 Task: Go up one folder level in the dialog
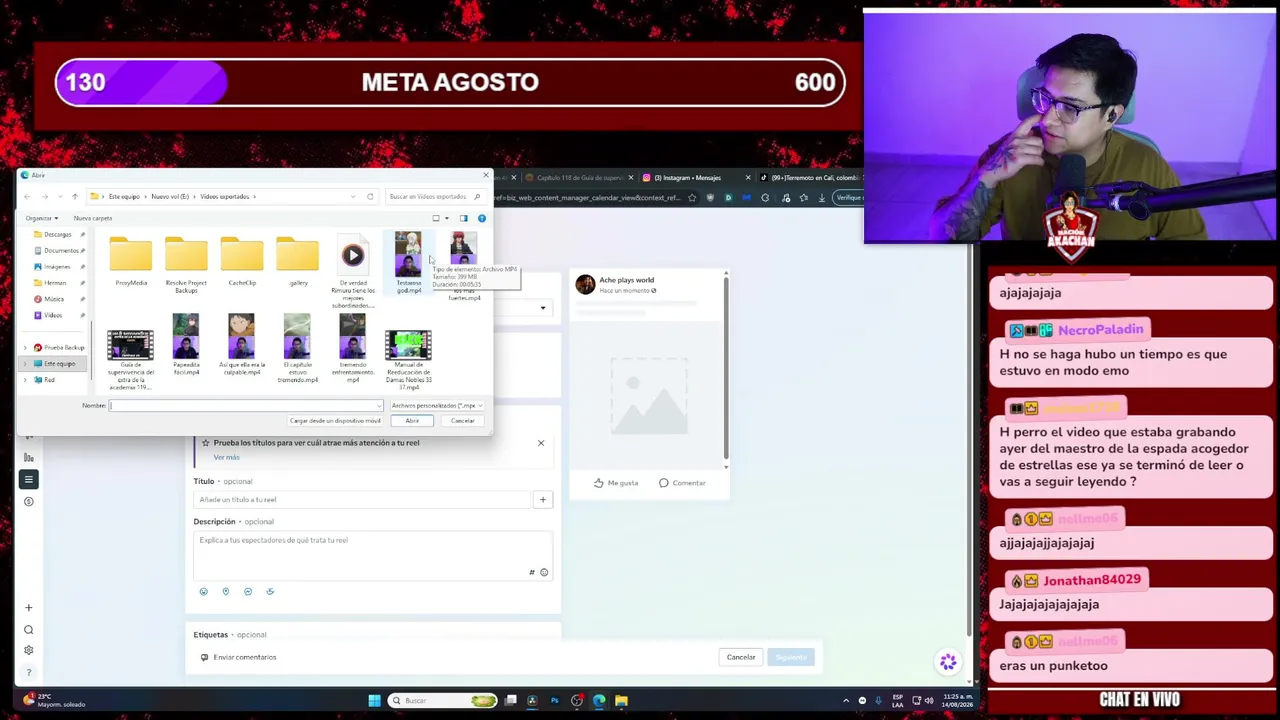click(x=74, y=196)
